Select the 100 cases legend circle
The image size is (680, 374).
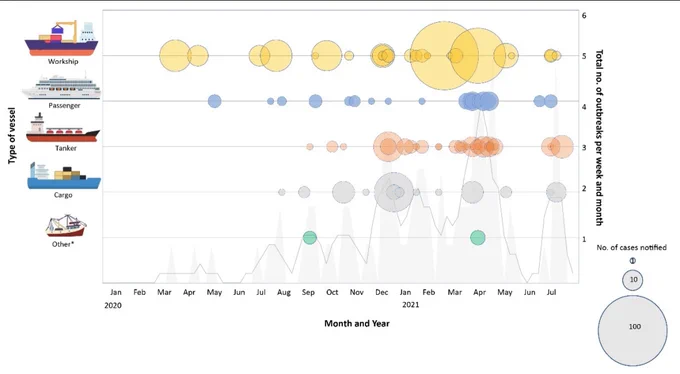(x=633, y=327)
